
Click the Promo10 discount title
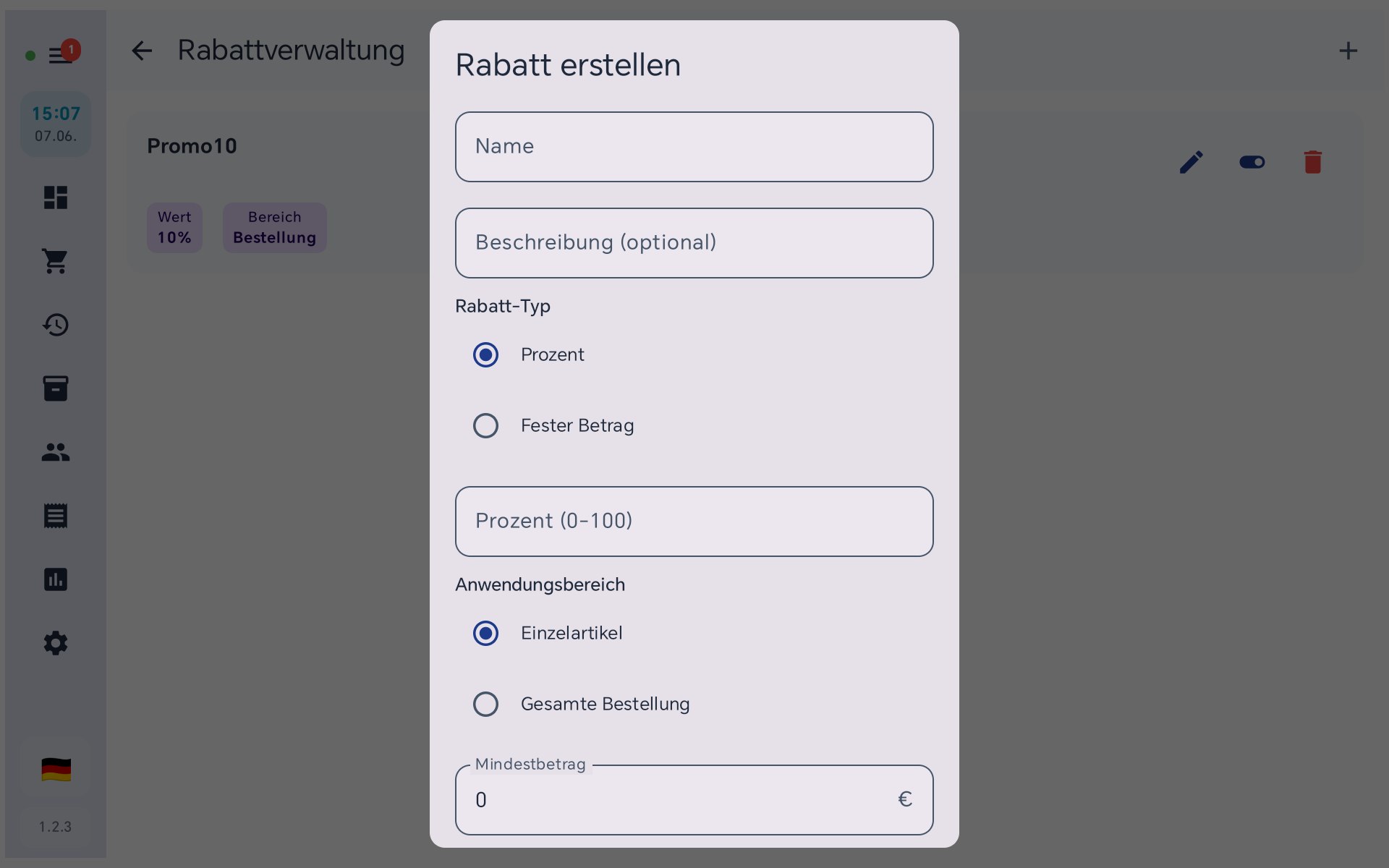192,146
